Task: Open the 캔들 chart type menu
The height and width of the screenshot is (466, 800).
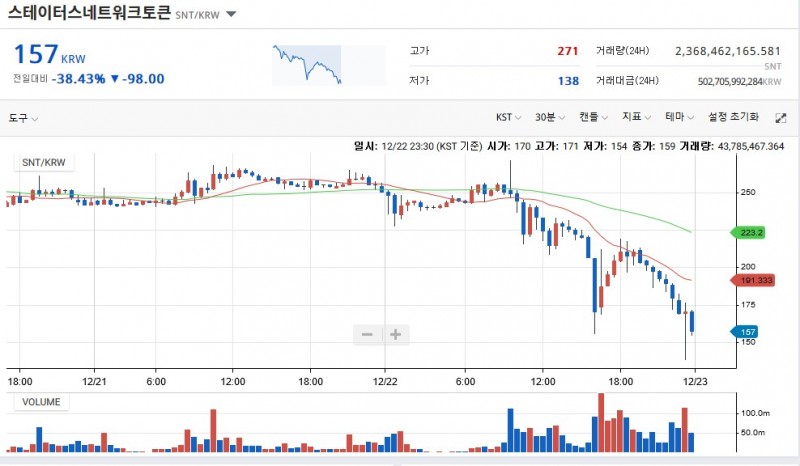Action: click(x=594, y=117)
